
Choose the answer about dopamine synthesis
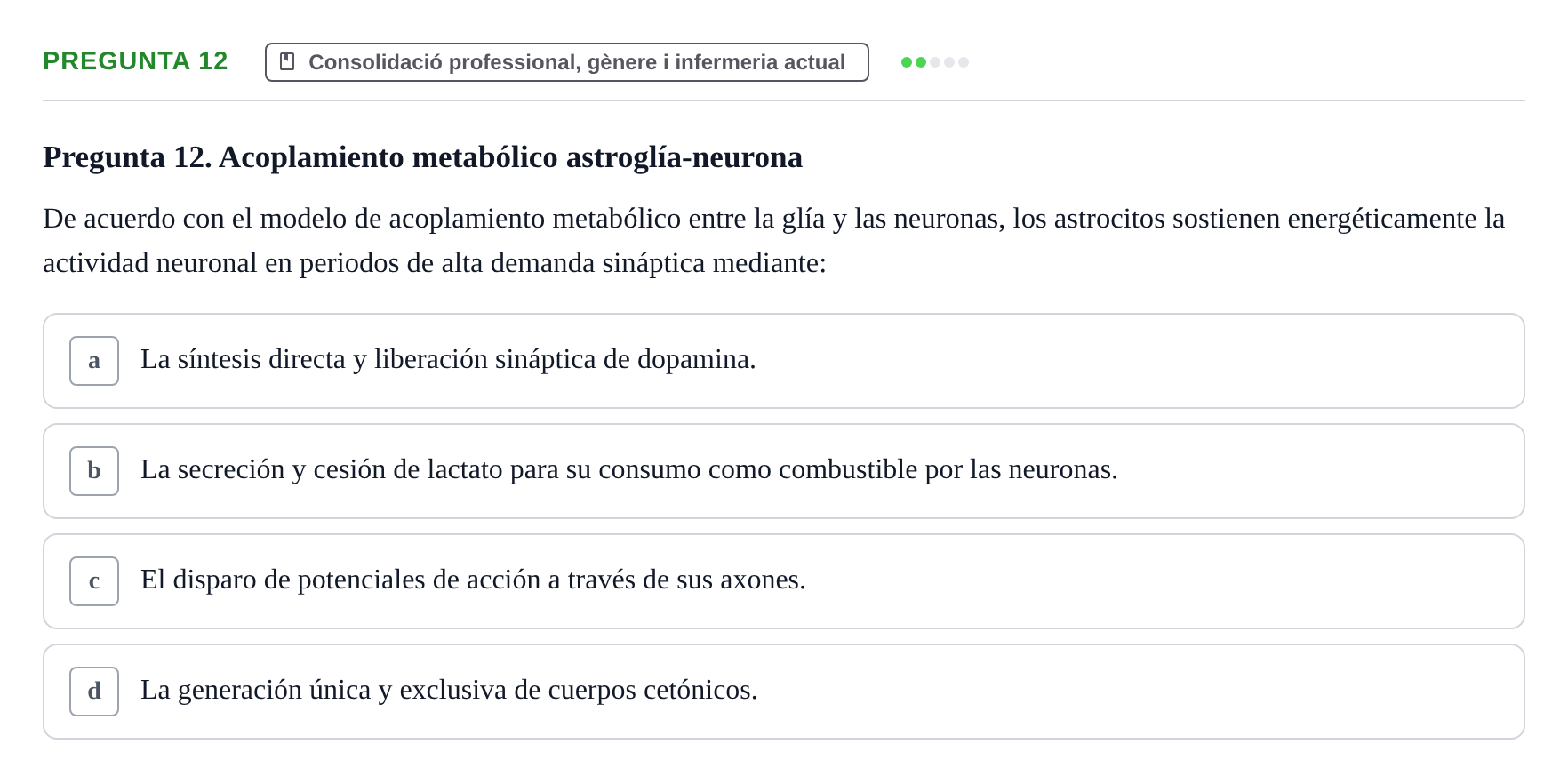784,361
